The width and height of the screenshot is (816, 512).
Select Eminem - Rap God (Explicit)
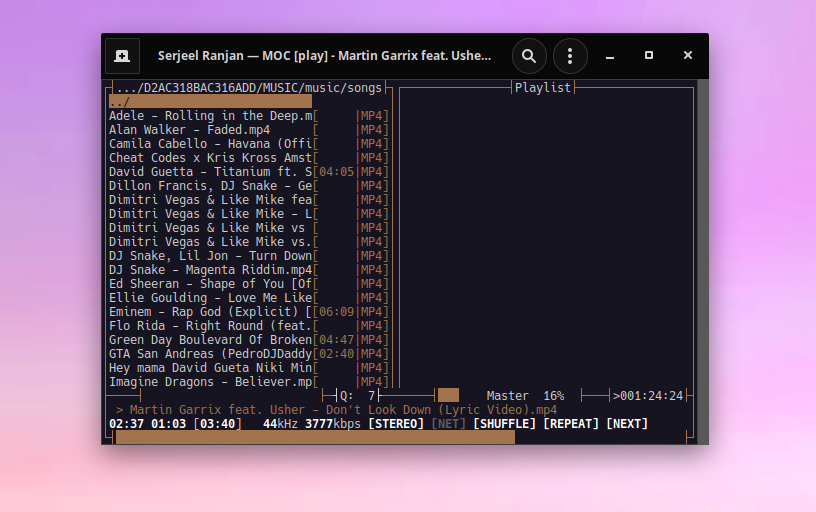pos(210,312)
